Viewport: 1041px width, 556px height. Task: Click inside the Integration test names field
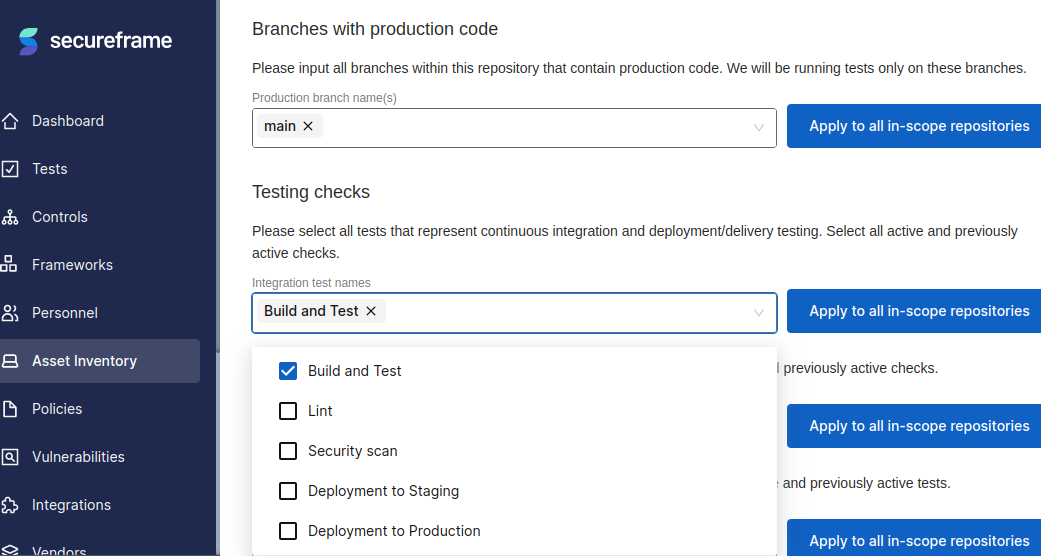(x=514, y=312)
